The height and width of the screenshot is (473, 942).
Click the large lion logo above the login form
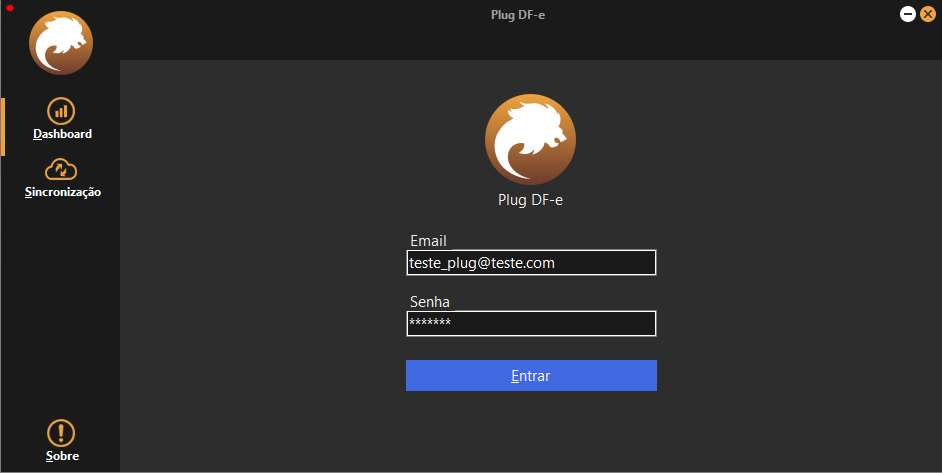click(x=530, y=140)
